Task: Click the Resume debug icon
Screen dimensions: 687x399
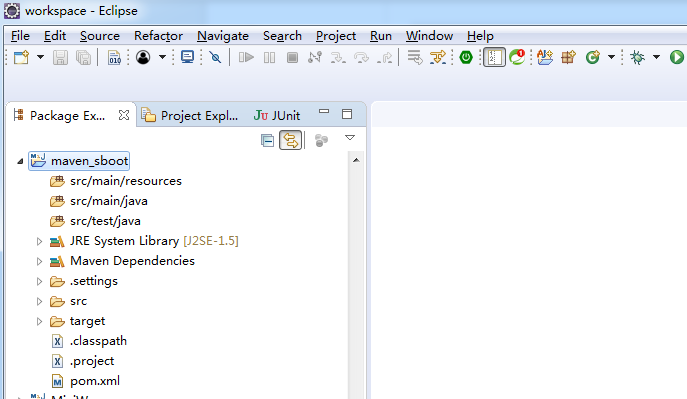Action: coord(246,57)
